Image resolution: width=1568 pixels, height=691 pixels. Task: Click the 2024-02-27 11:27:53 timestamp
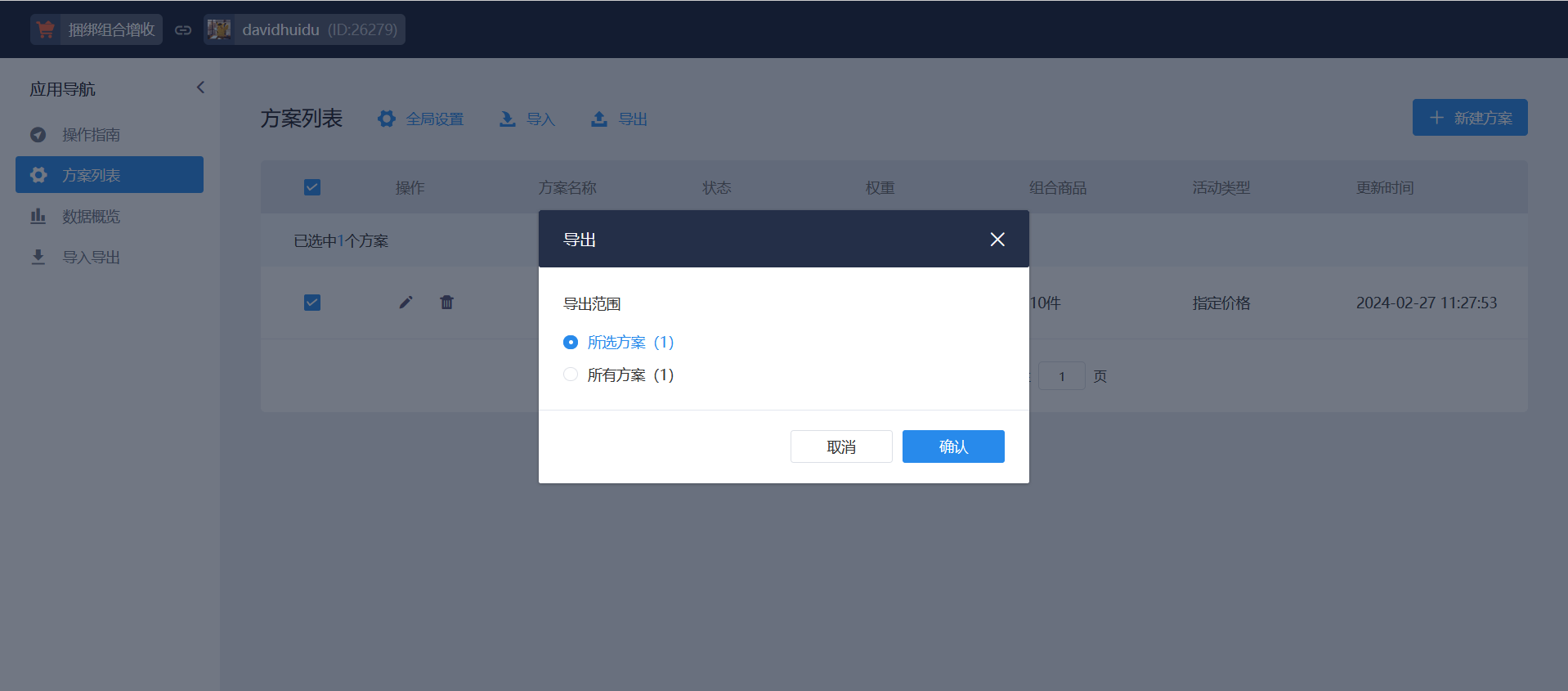(1427, 303)
